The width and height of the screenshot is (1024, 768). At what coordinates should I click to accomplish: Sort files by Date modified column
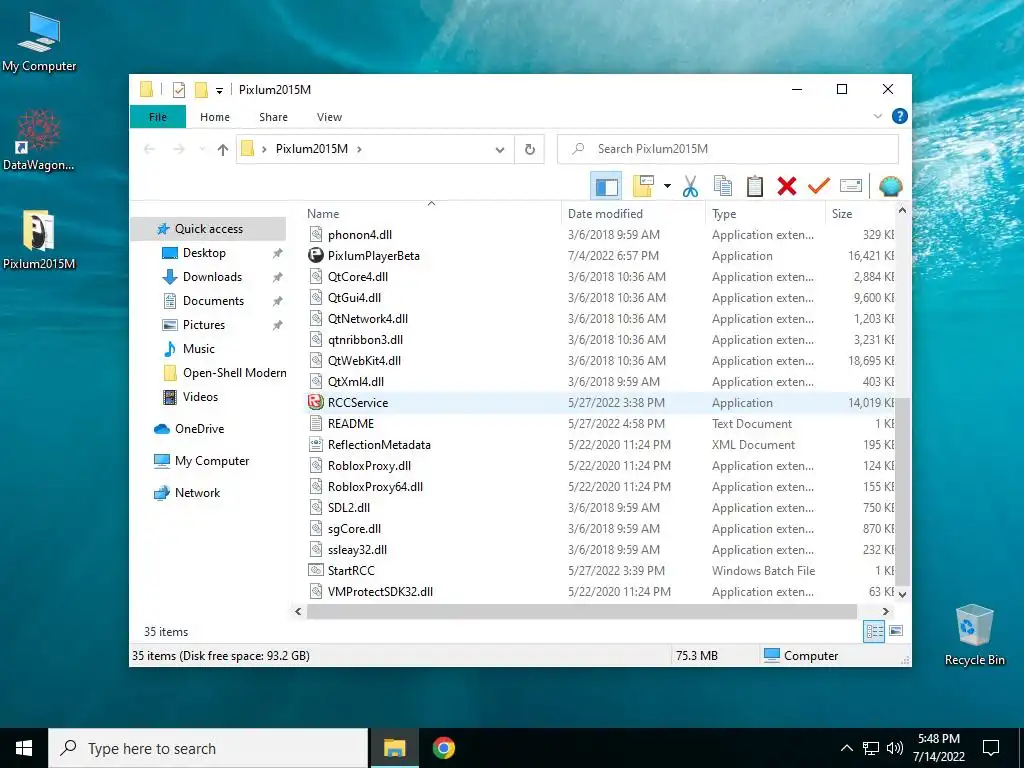pyautogui.click(x=633, y=214)
